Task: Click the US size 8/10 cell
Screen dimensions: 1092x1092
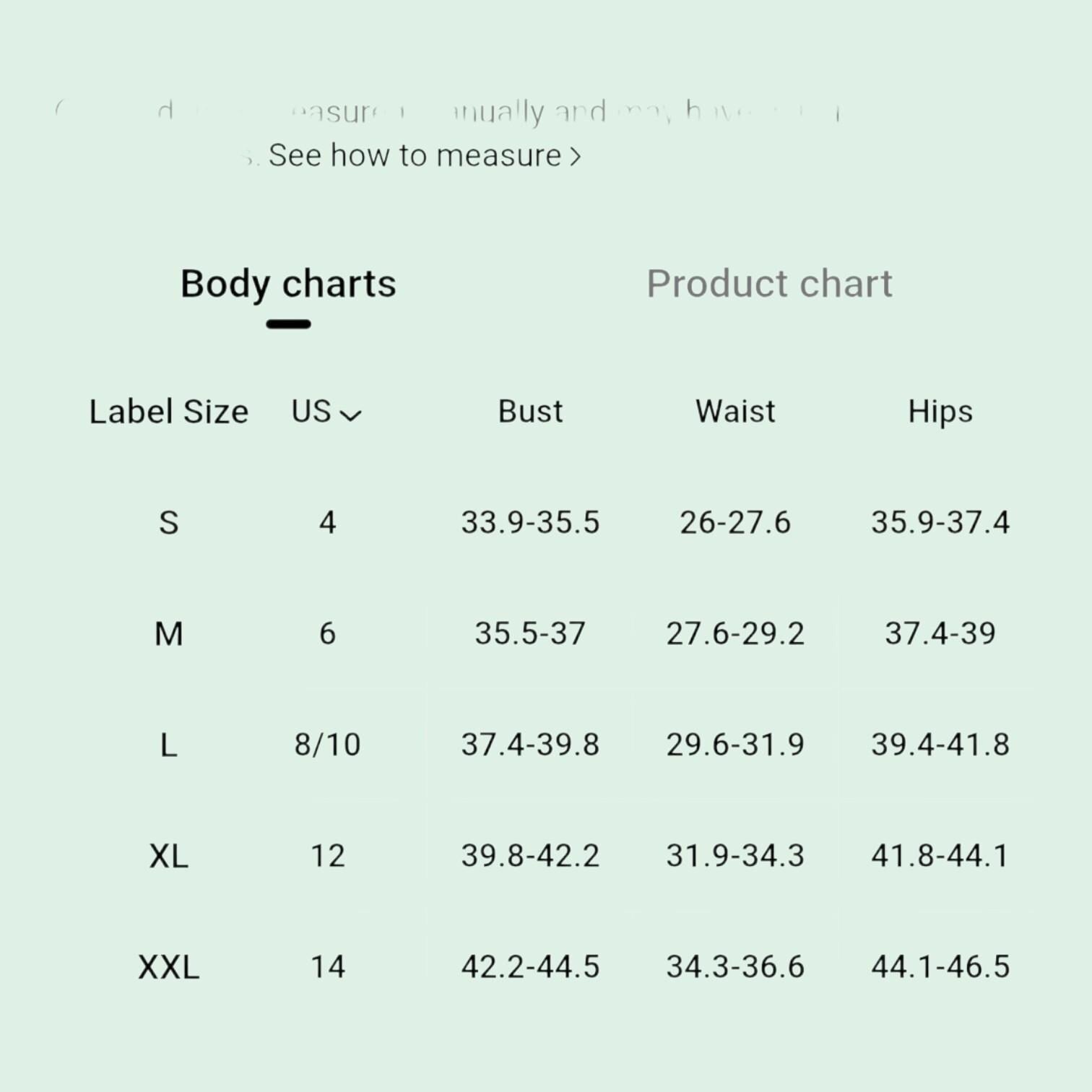Action: pyautogui.click(x=327, y=745)
